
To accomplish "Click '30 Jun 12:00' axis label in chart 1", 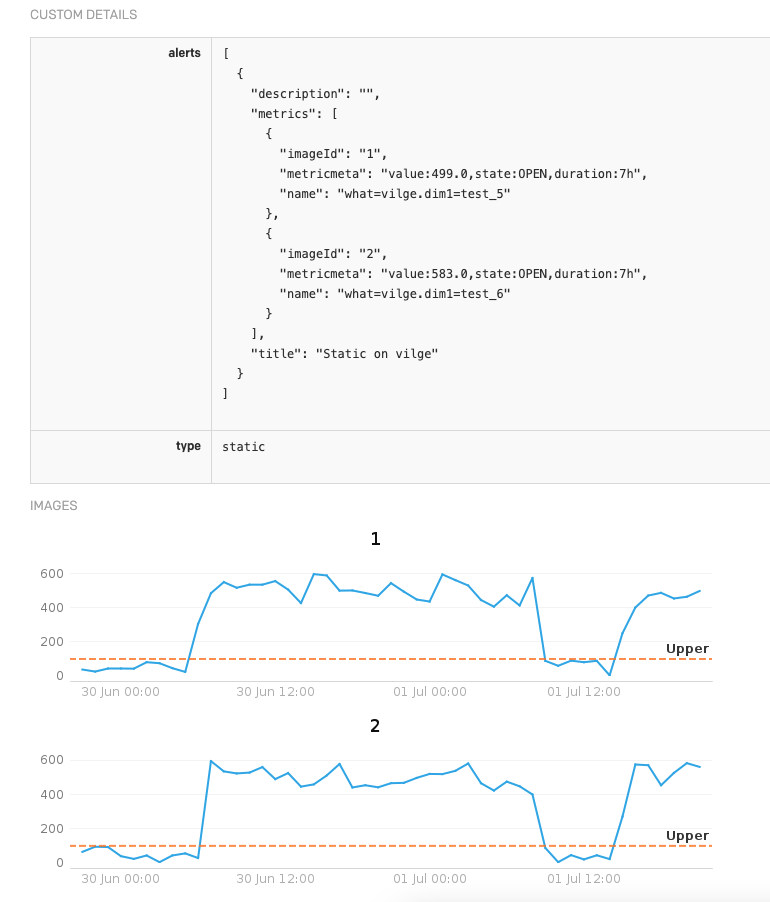I will pos(275,692).
